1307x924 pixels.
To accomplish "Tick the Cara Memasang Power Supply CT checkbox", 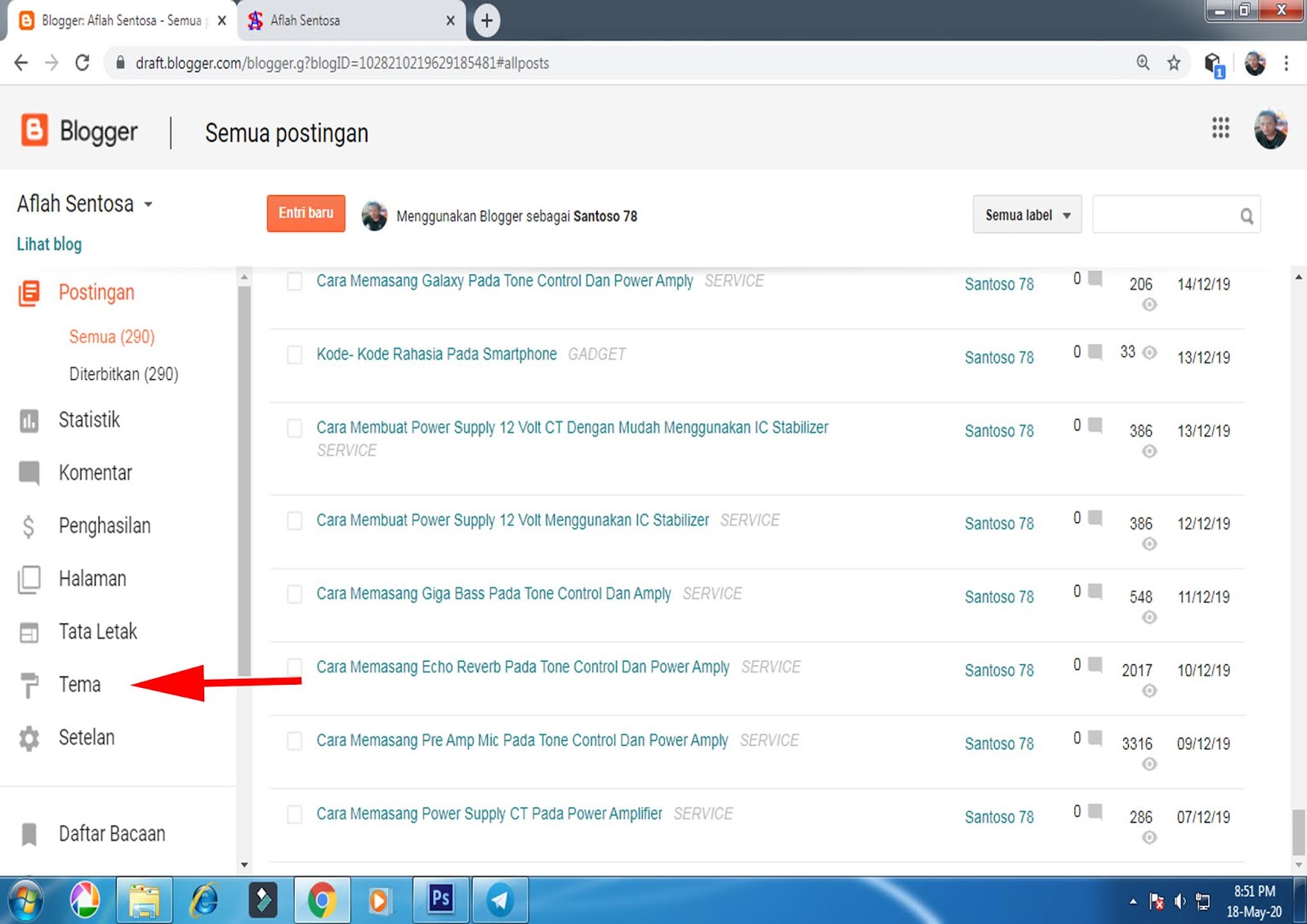I will coord(294,814).
